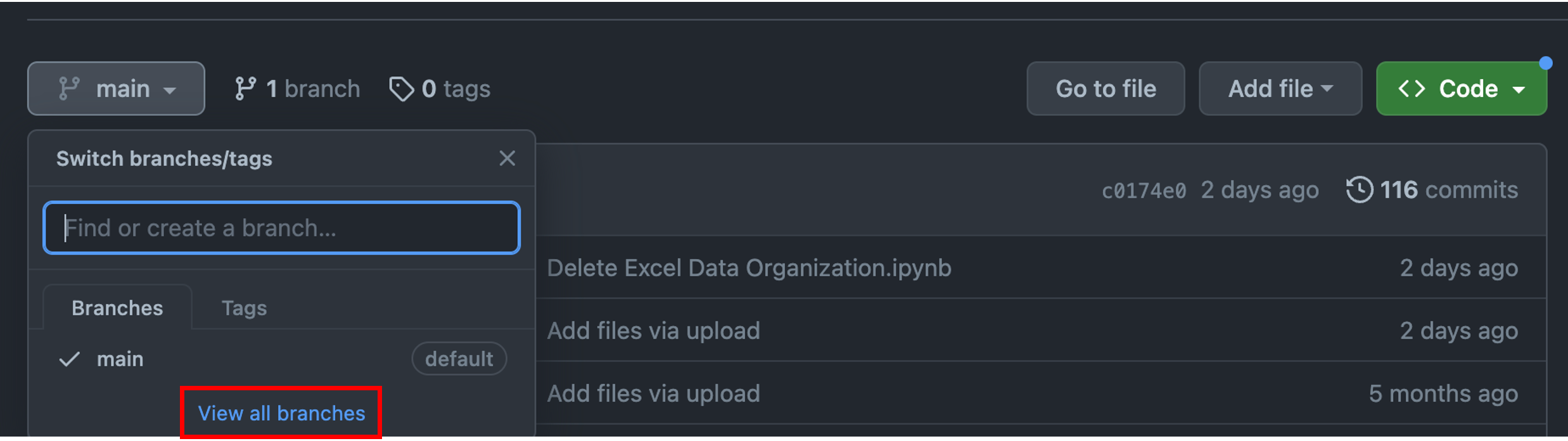This screenshot has height=441, width=1568.
Task: Close the Switch branches/tags popup
Action: coord(507,158)
